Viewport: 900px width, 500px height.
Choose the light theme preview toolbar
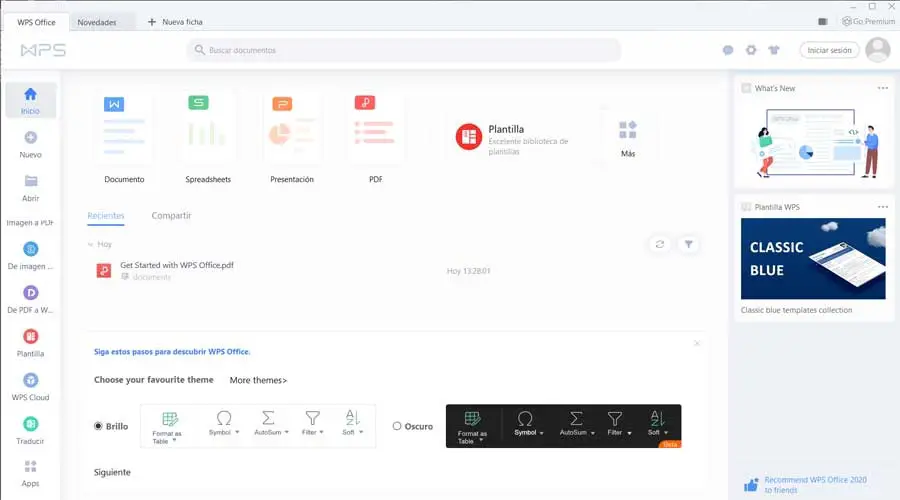click(x=258, y=426)
